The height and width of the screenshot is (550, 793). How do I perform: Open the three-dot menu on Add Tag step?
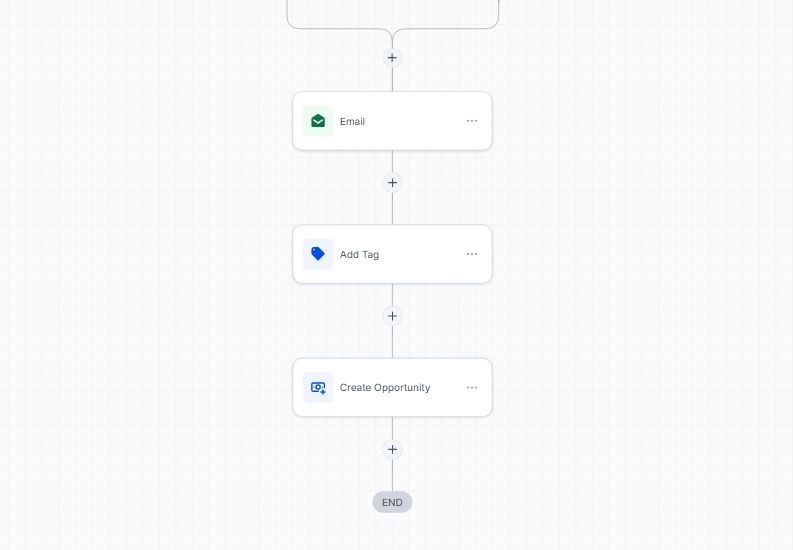click(x=472, y=254)
